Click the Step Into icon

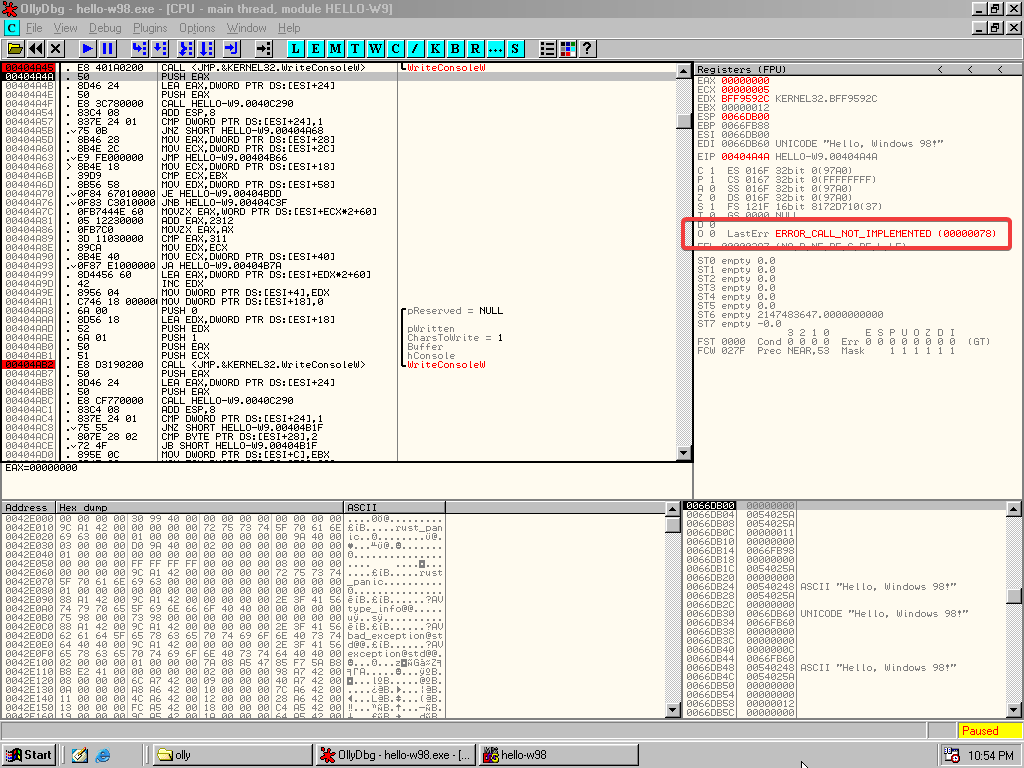[x=139, y=49]
